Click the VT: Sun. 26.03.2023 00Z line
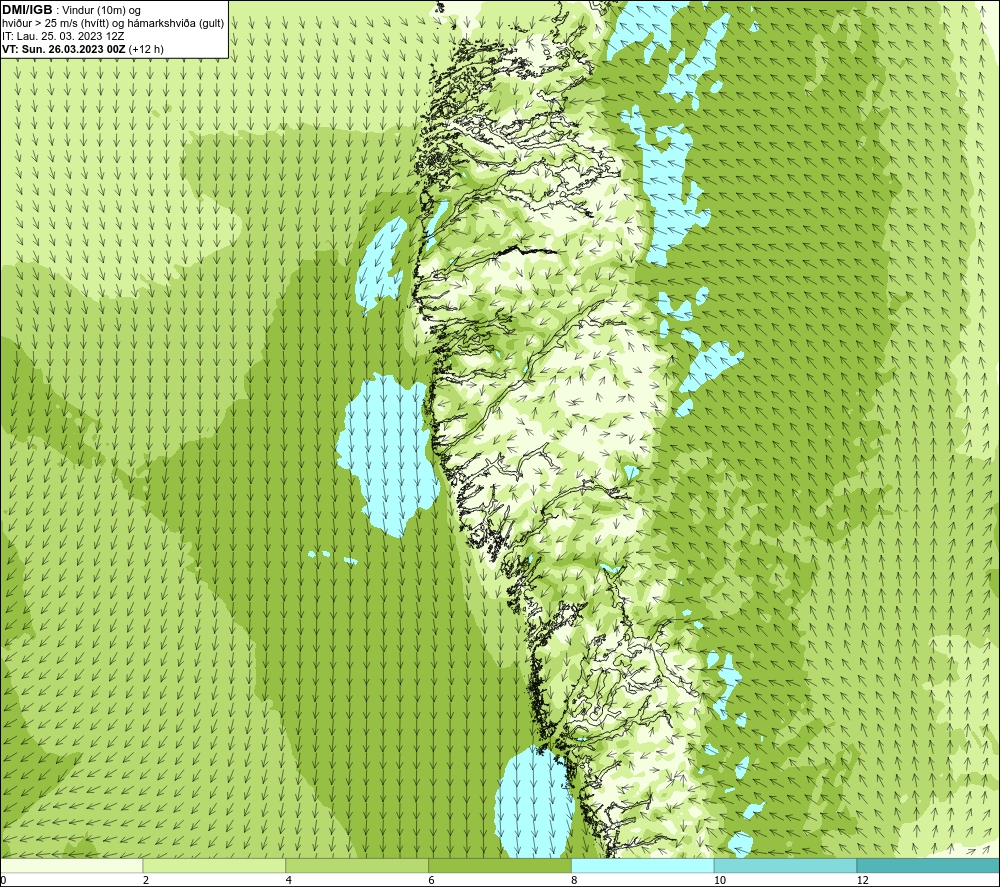Viewport: 1000px width, 887px height. click(83, 49)
